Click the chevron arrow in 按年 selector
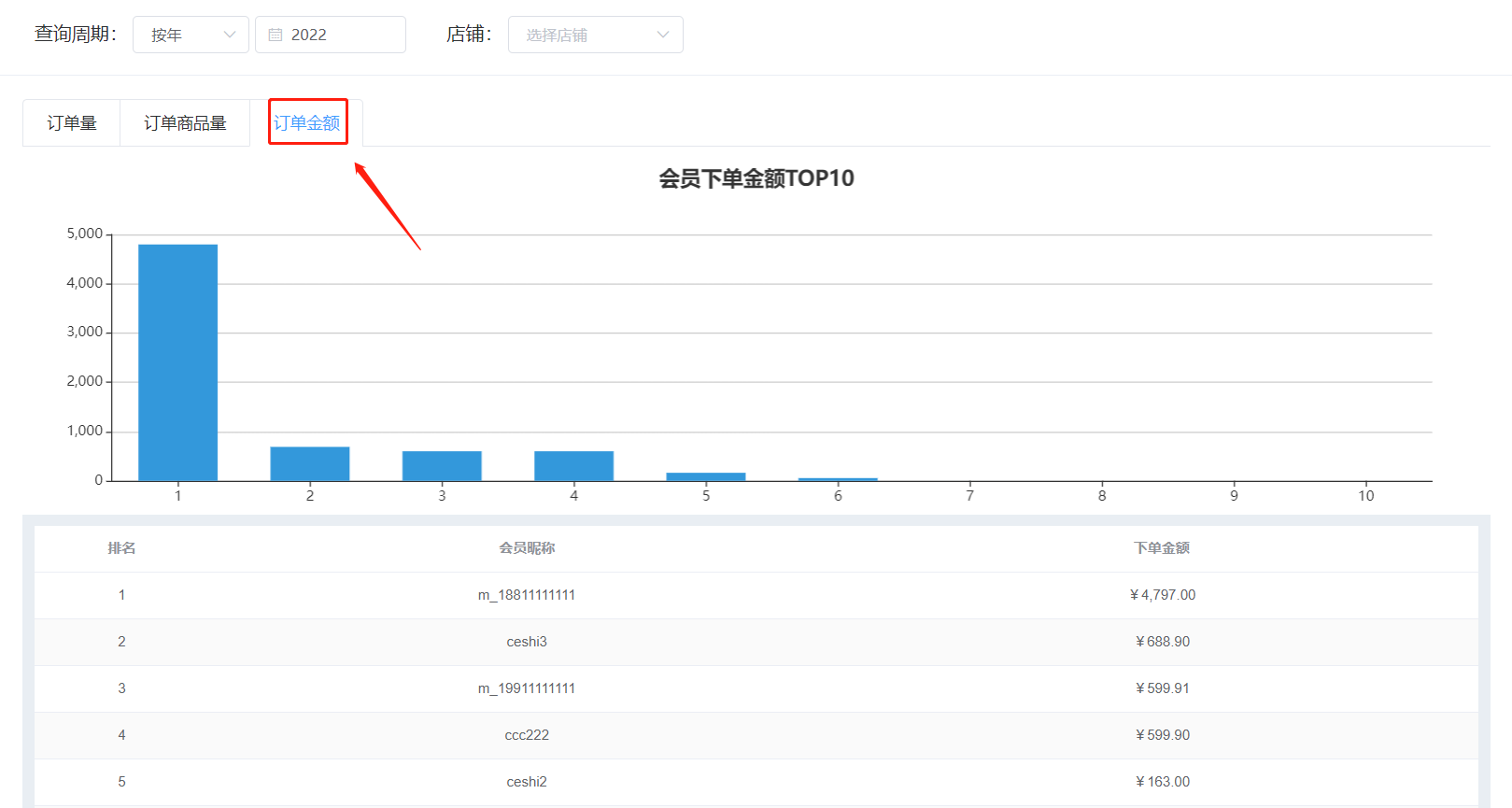Image resolution: width=1512 pixels, height=808 pixels. (x=230, y=35)
